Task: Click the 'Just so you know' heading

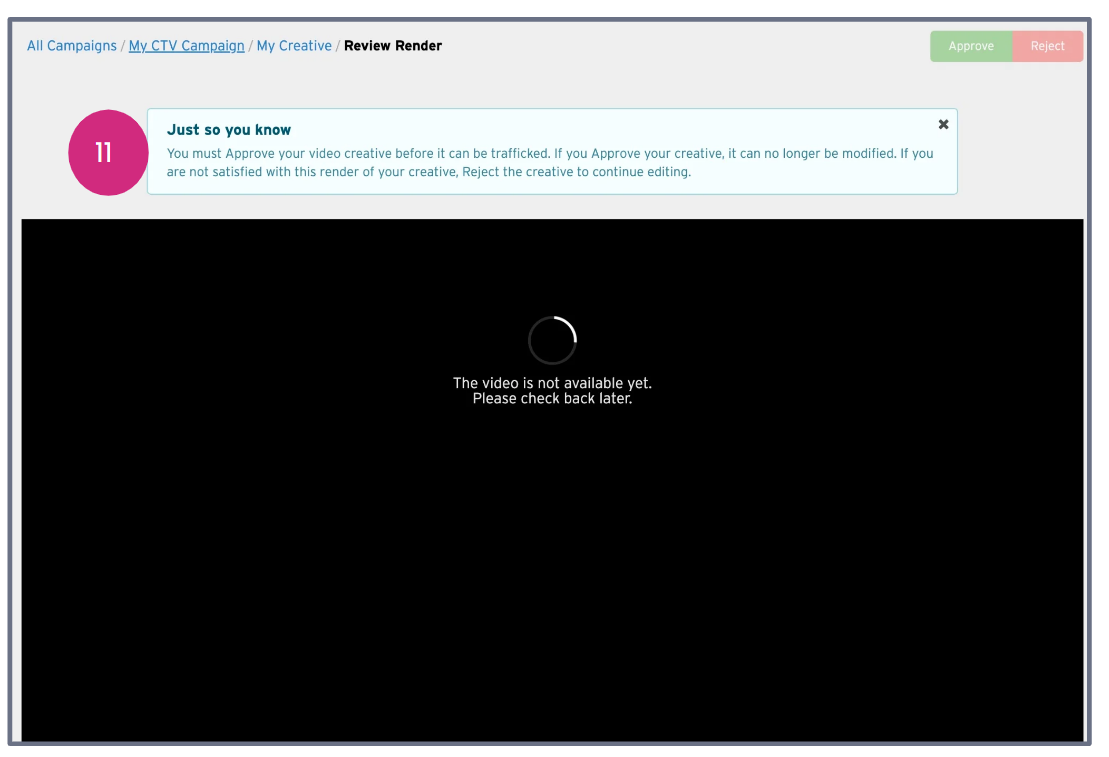Action: [x=229, y=130]
